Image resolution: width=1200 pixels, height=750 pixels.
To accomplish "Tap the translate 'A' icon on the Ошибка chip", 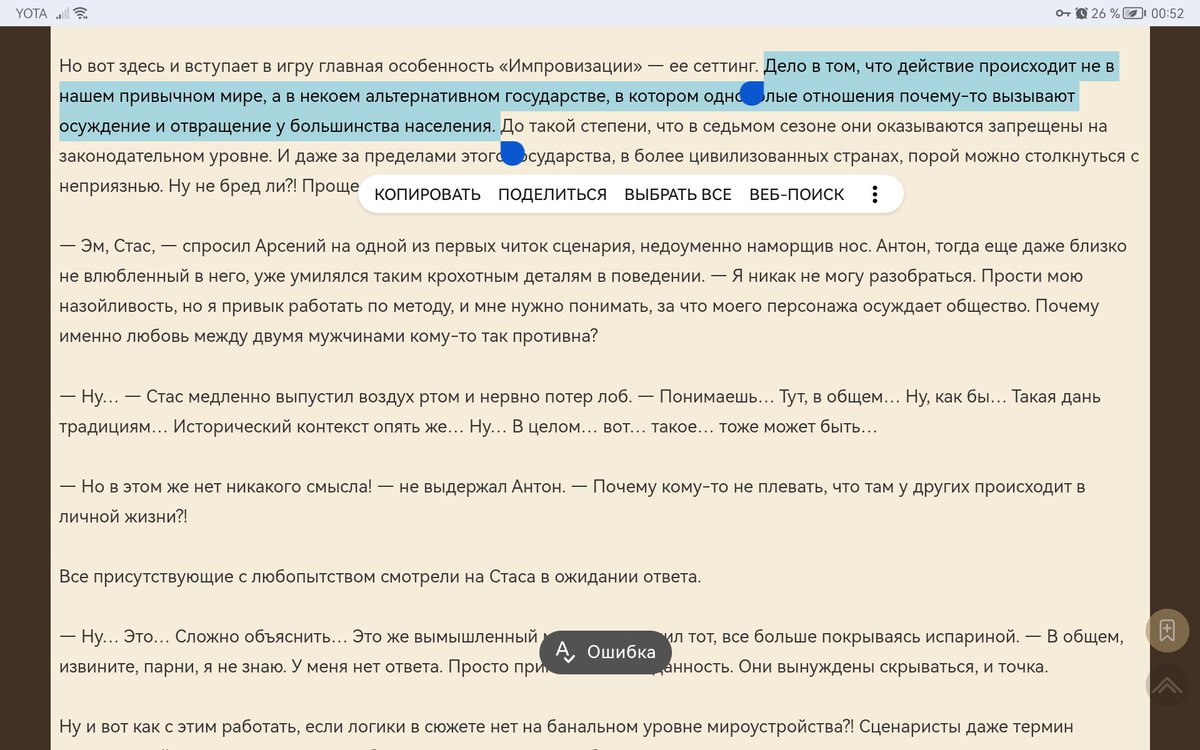I will point(564,652).
